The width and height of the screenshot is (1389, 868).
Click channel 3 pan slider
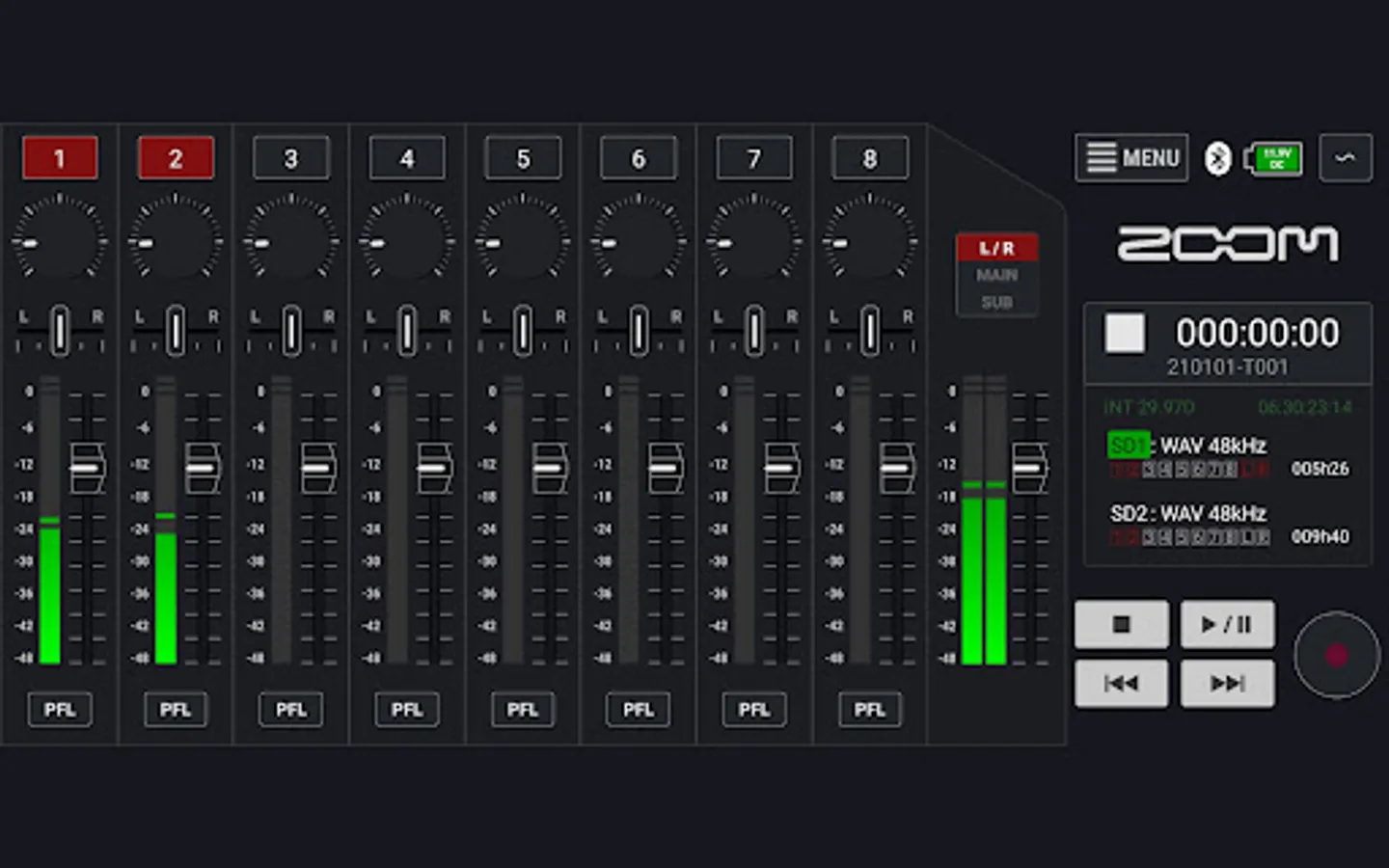(291, 331)
